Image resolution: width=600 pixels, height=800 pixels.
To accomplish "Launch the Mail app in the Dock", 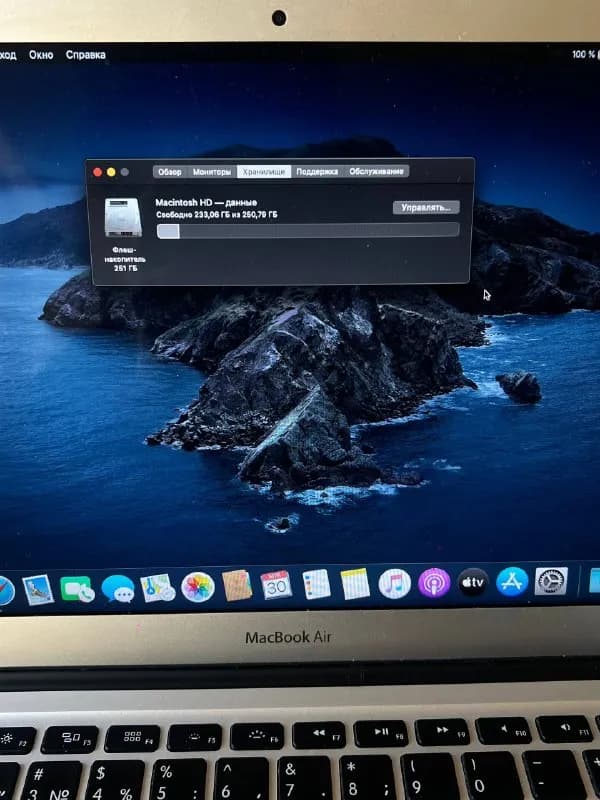I will (x=38, y=590).
